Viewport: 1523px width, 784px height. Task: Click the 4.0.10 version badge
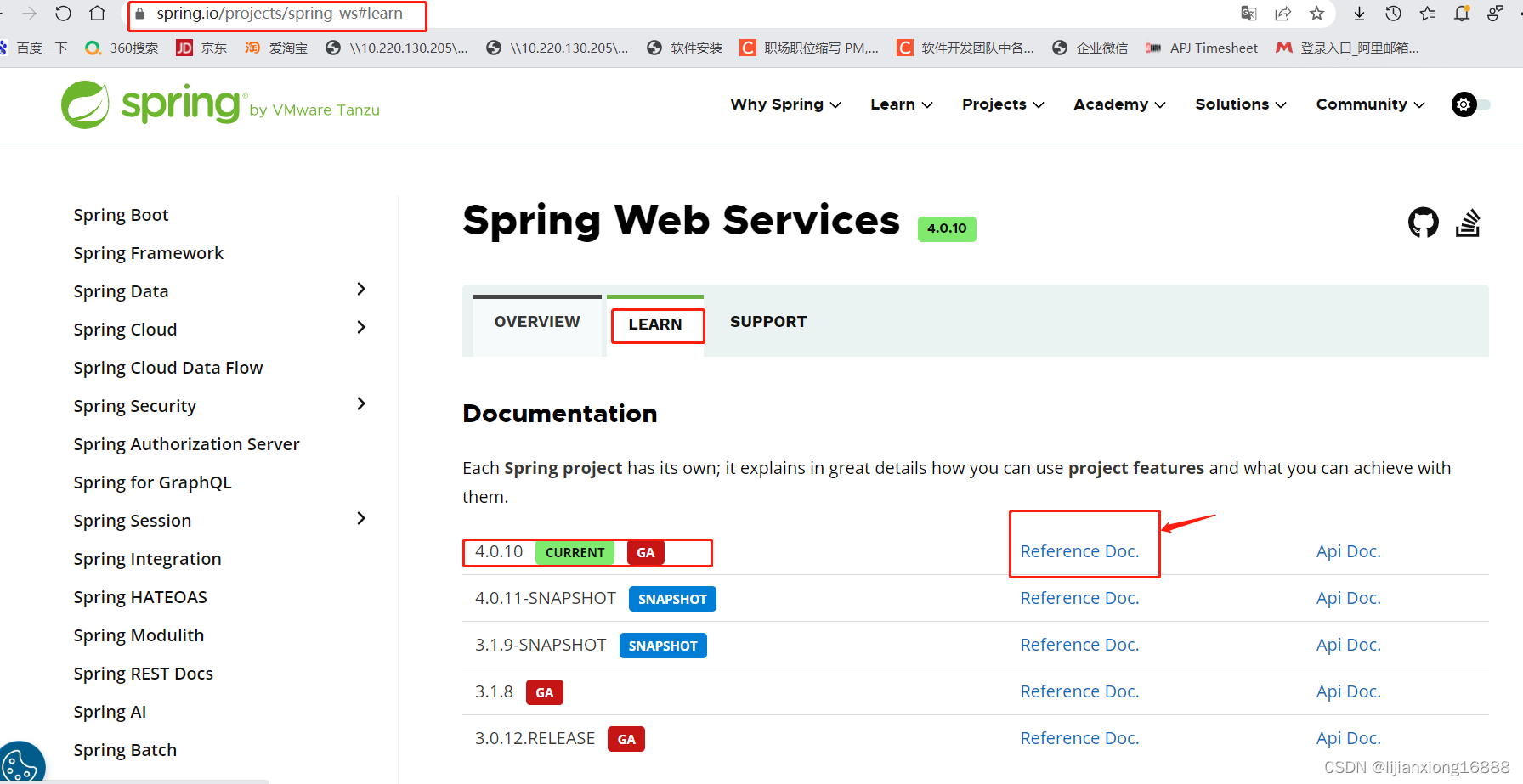coord(947,228)
